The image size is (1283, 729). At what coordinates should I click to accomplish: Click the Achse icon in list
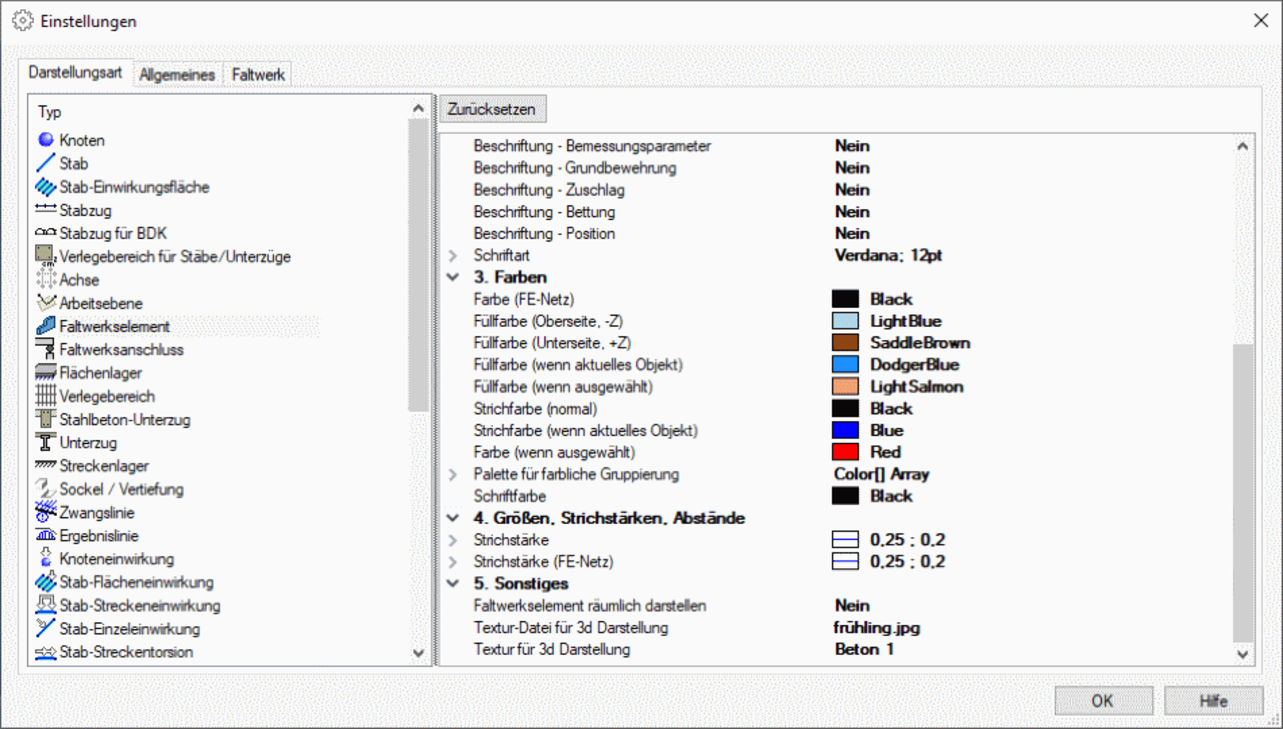[45, 280]
